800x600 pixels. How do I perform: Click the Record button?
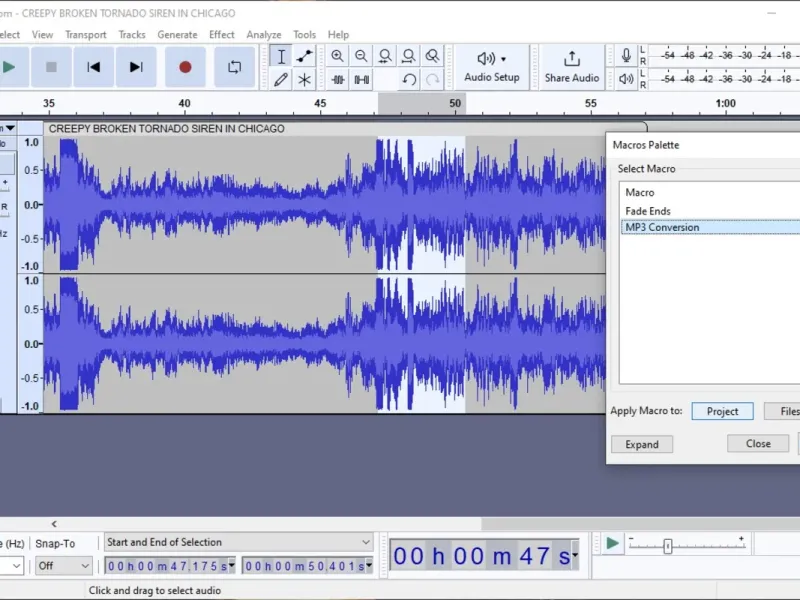[185, 67]
